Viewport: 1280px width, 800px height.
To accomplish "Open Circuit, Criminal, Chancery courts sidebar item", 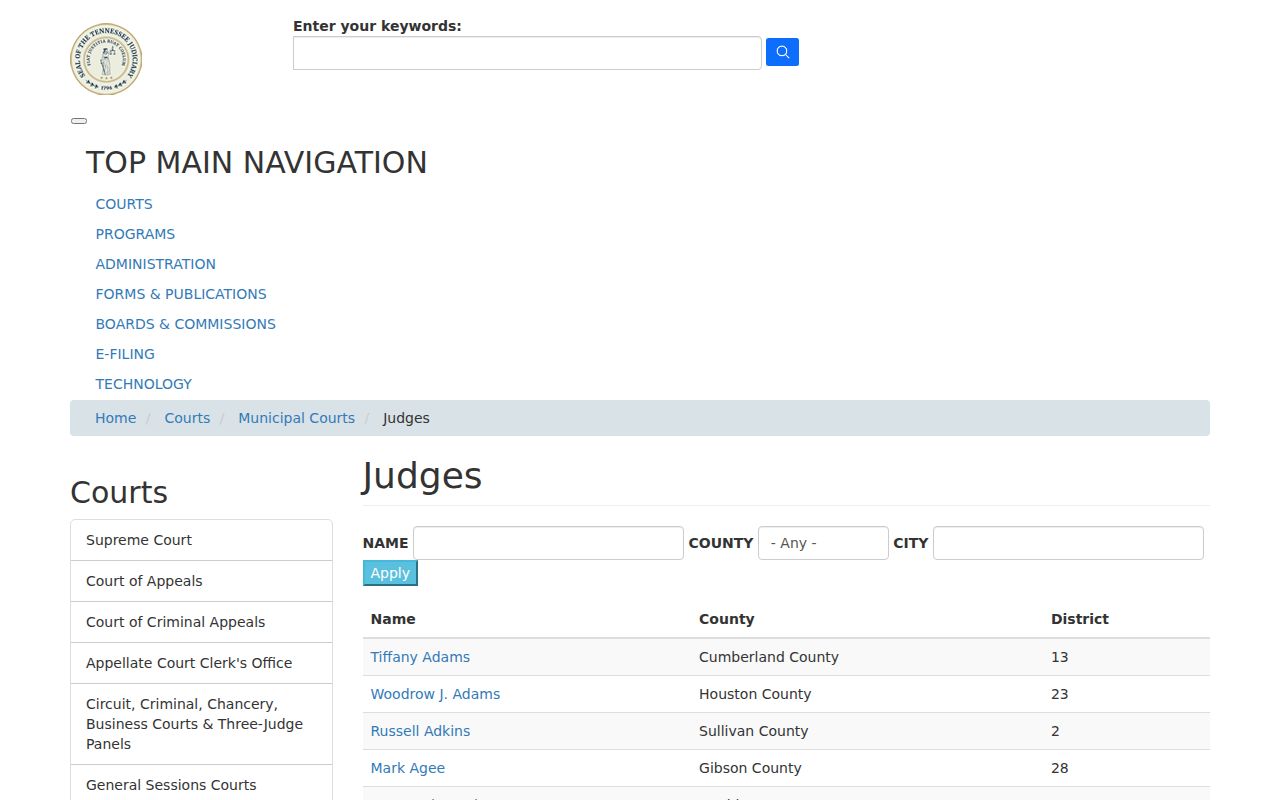I will tap(201, 724).
